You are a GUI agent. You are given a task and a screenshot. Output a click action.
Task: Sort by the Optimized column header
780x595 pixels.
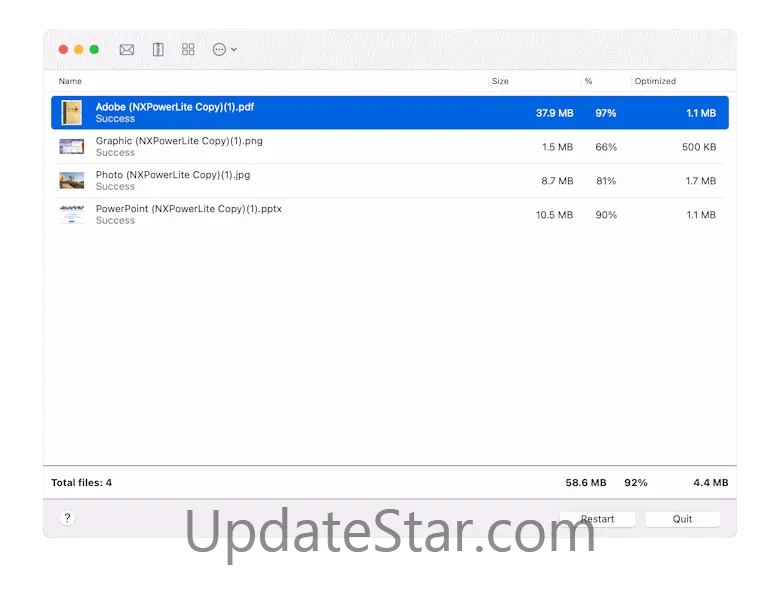[x=655, y=81]
